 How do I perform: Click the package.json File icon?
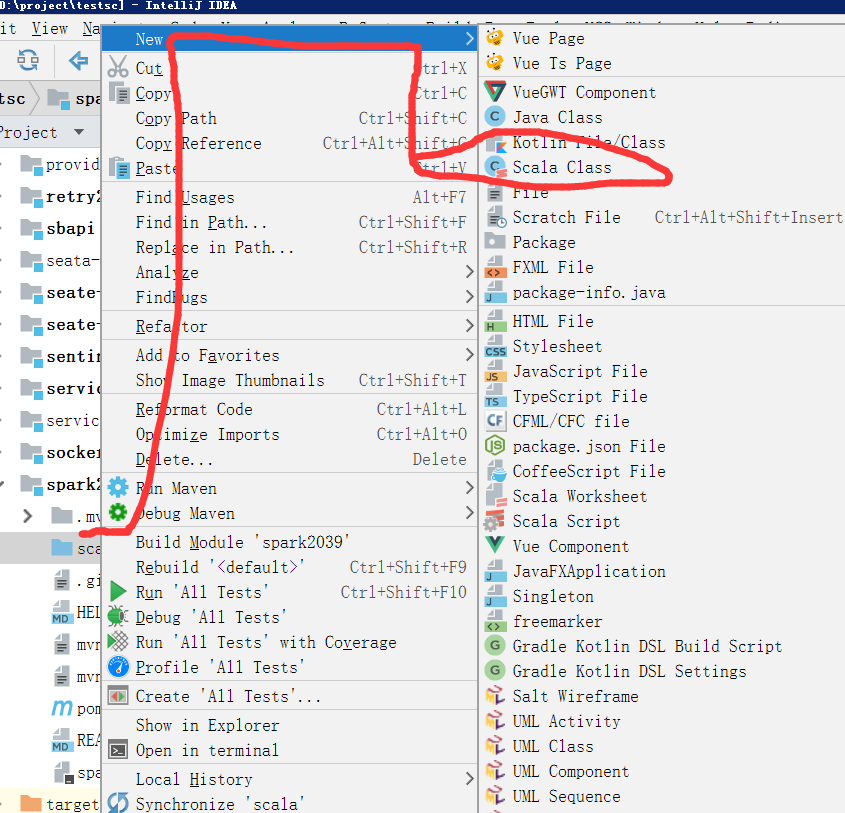coord(495,446)
